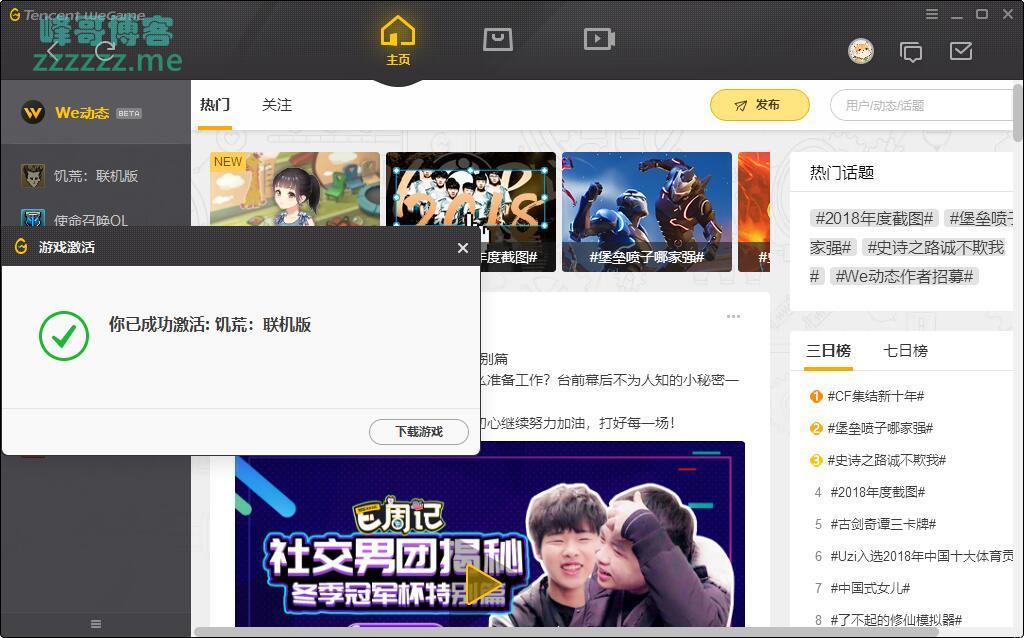1024x638 pixels.
Task: Open ranking item #CF集结新十年#
Action: [875, 396]
